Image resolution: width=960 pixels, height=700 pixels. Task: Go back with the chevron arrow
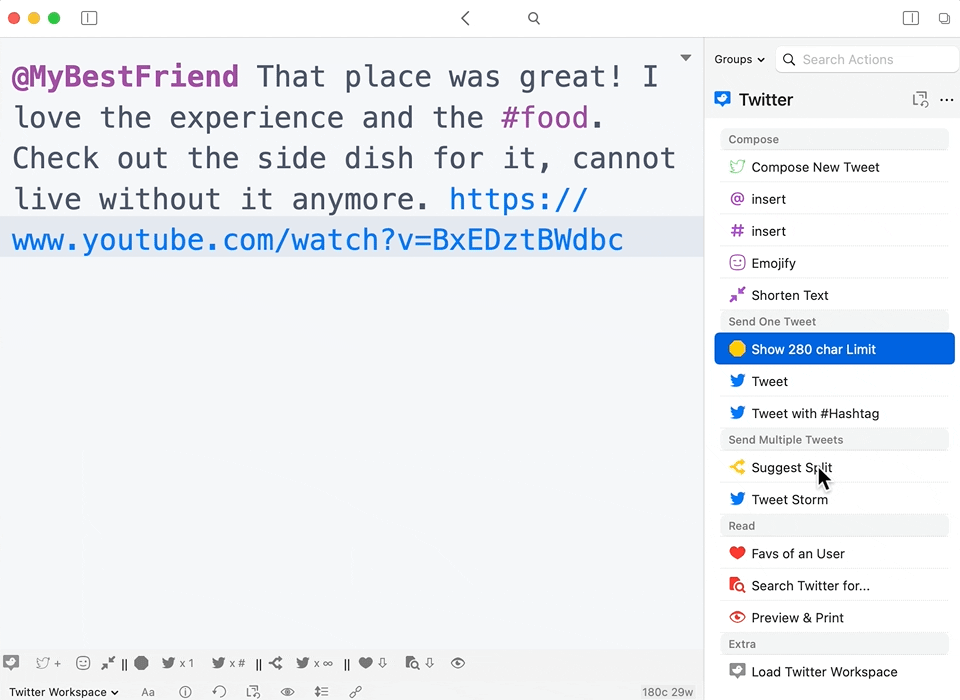point(465,18)
